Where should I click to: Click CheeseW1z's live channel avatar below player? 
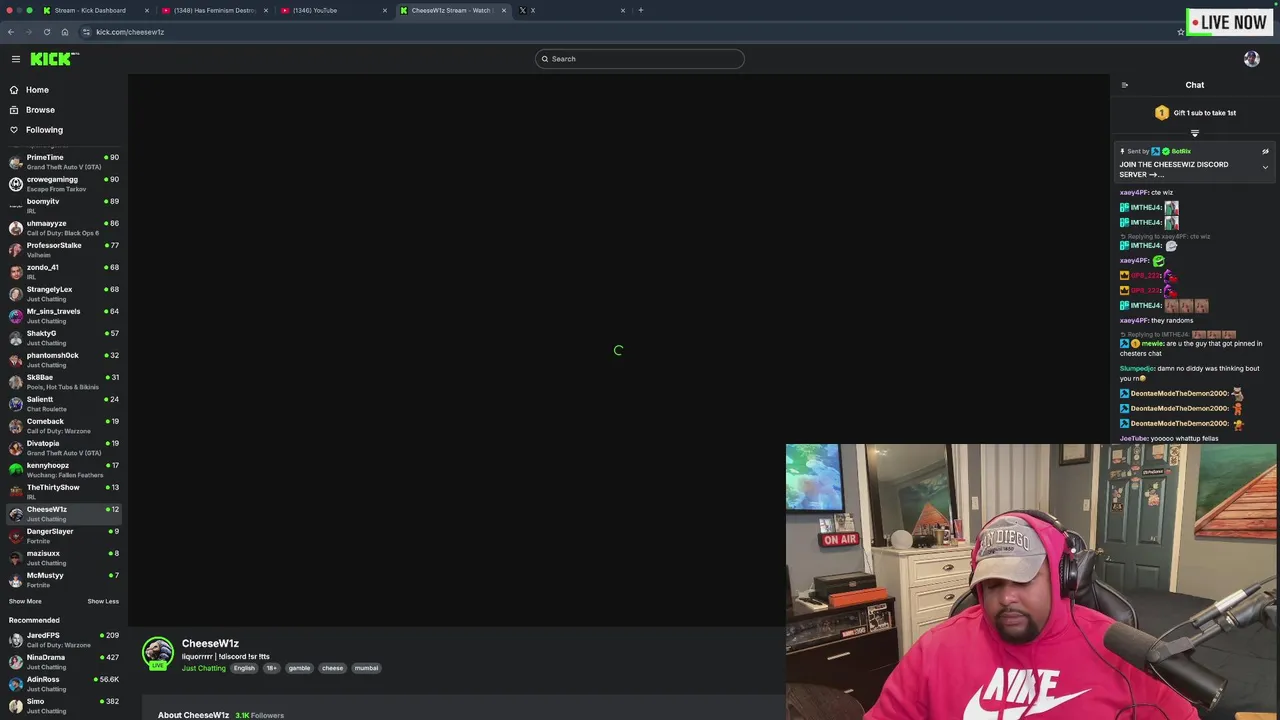pos(158,653)
